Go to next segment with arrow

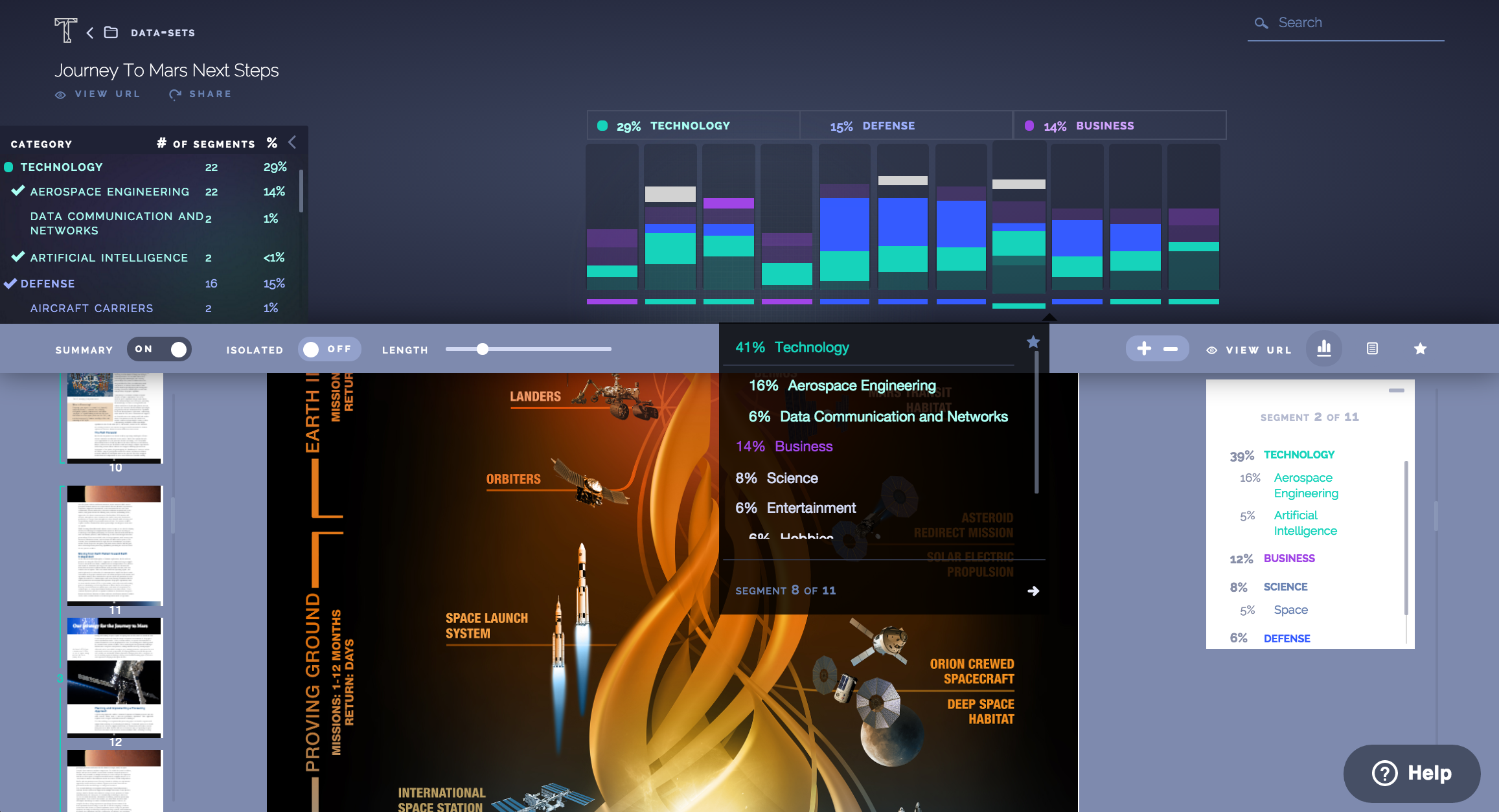[x=1033, y=591]
